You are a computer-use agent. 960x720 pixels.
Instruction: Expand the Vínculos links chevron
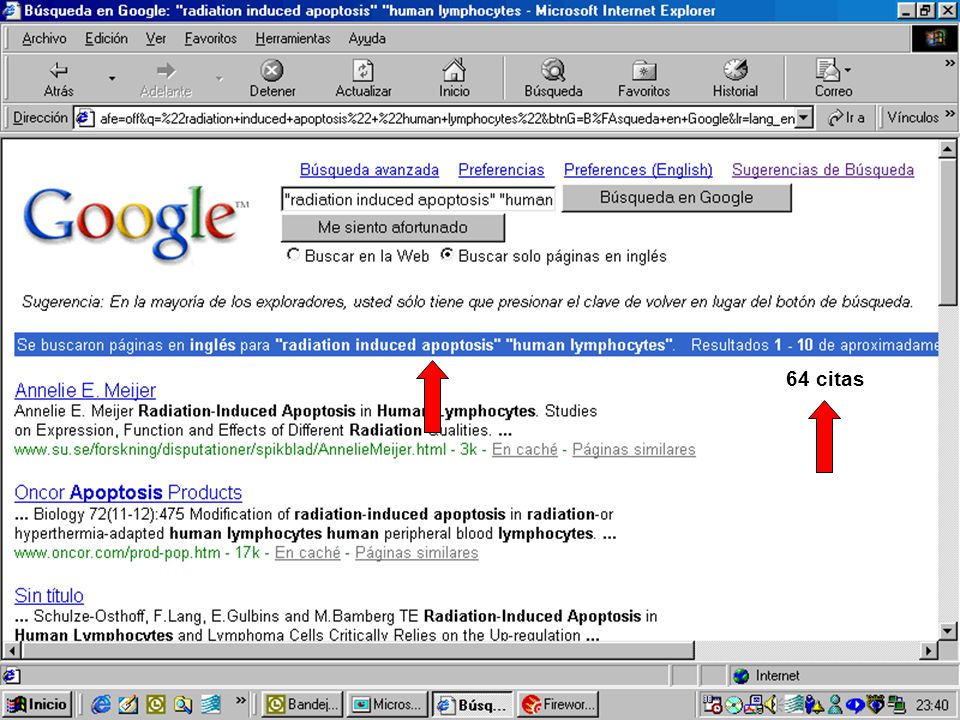tap(950, 113)
